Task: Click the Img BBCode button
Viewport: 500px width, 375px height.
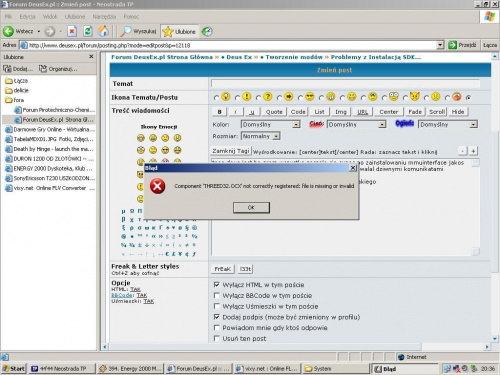Action: click(341, 112)
